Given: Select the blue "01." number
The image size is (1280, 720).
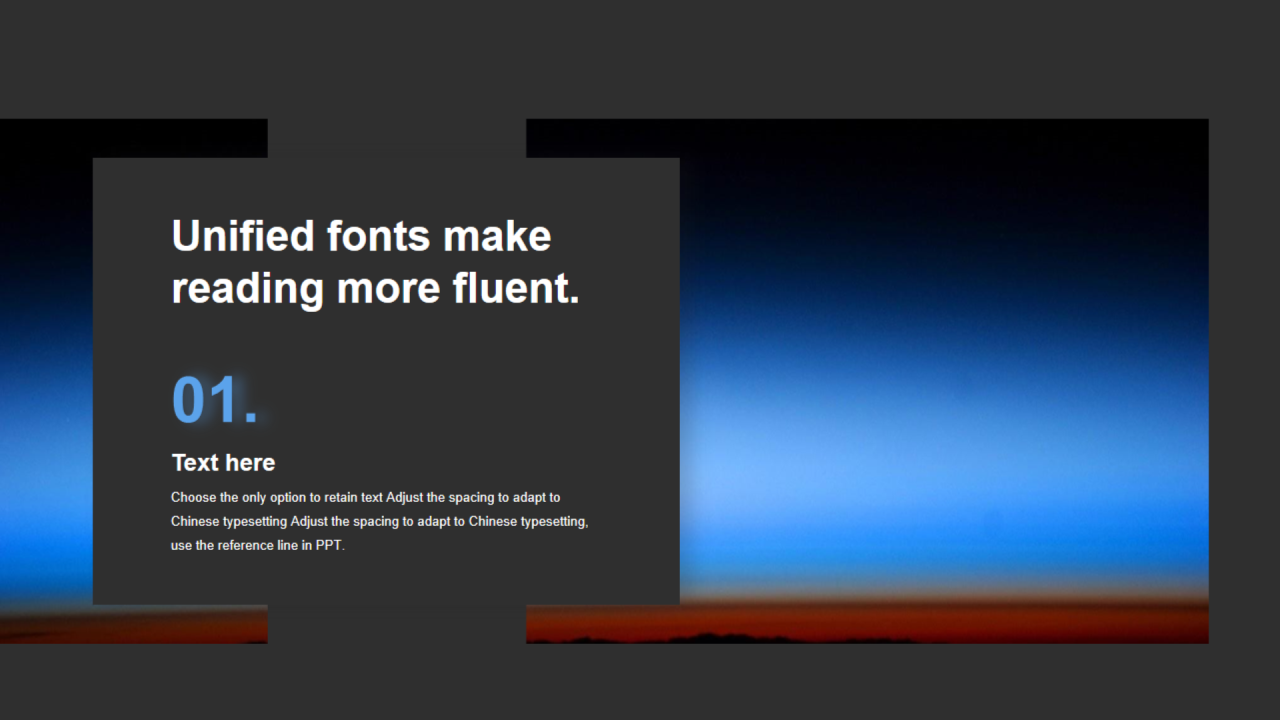Looking at the screenshot, I should coord(214,400).
